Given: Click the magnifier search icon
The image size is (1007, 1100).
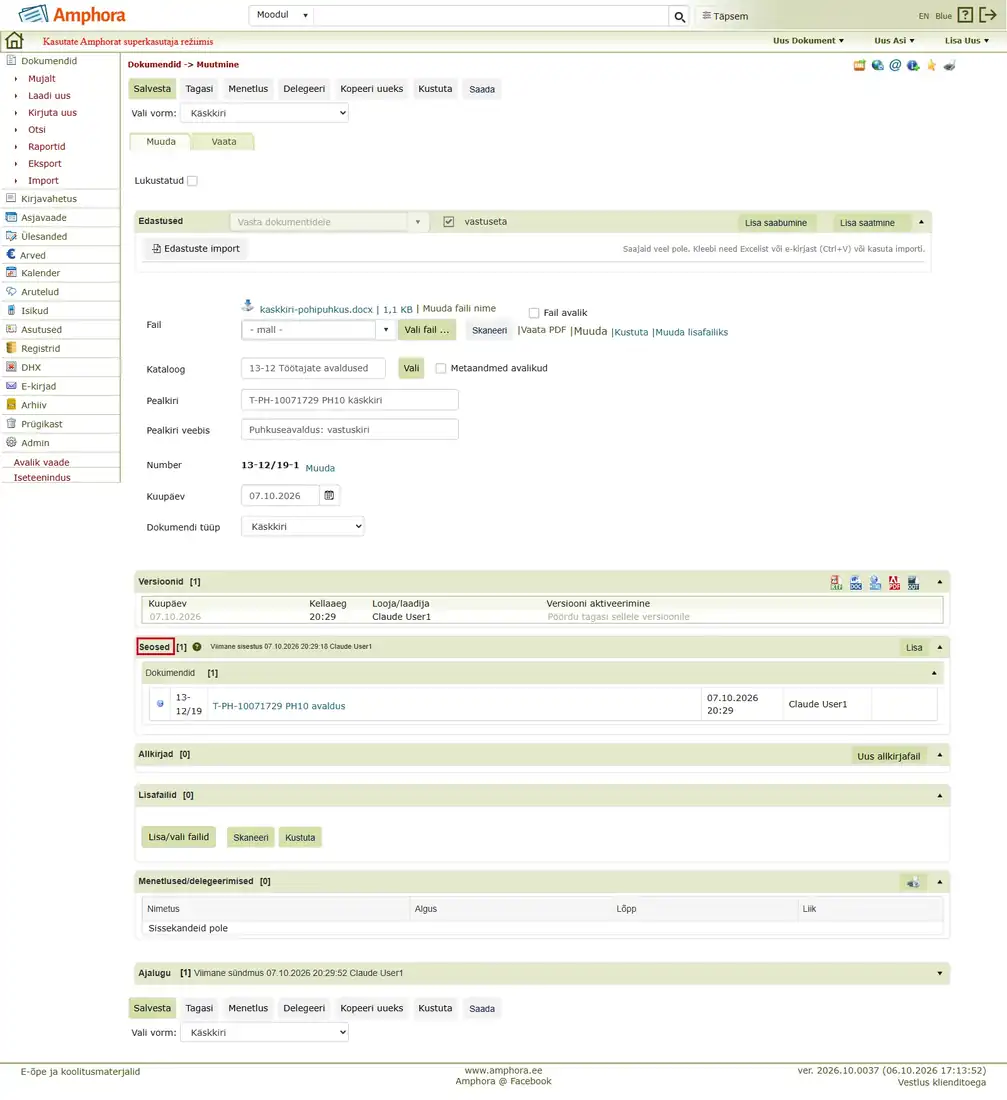Looking at the screenshot, I should click(x=679, y=16).
